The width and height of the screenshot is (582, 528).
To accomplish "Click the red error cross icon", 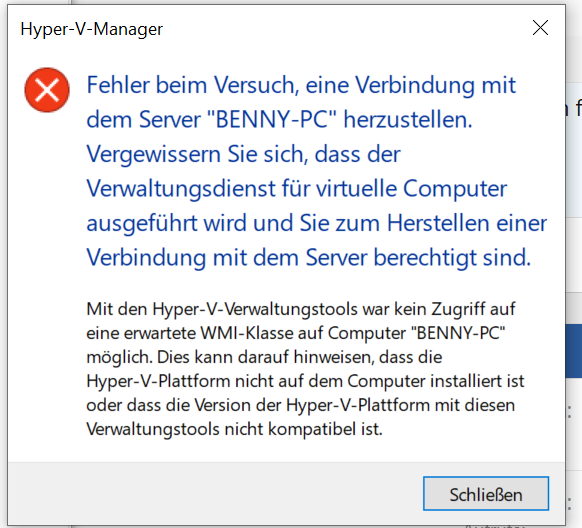I will (x=47, y=90).
